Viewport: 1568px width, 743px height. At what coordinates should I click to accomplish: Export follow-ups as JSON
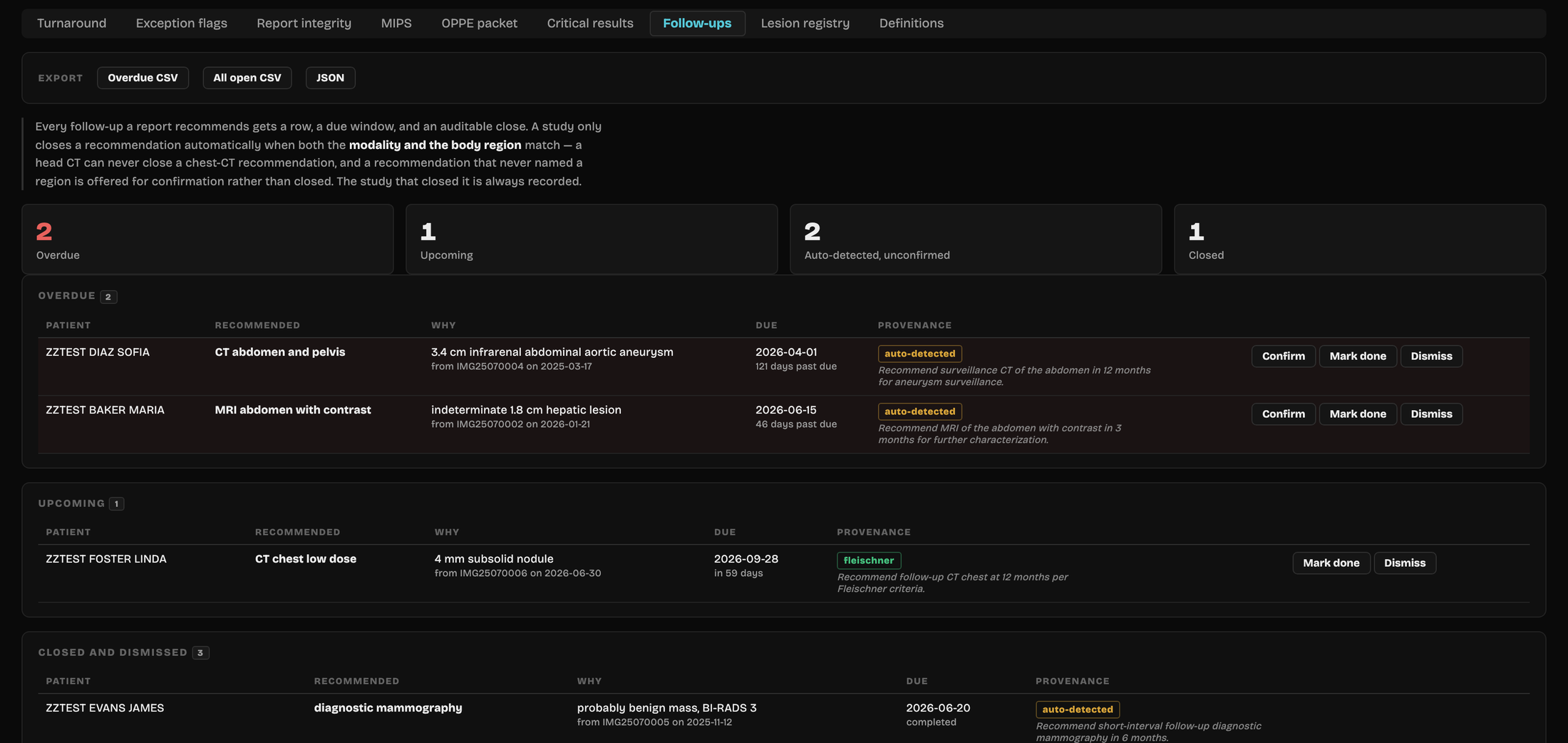tap(330, 78)
